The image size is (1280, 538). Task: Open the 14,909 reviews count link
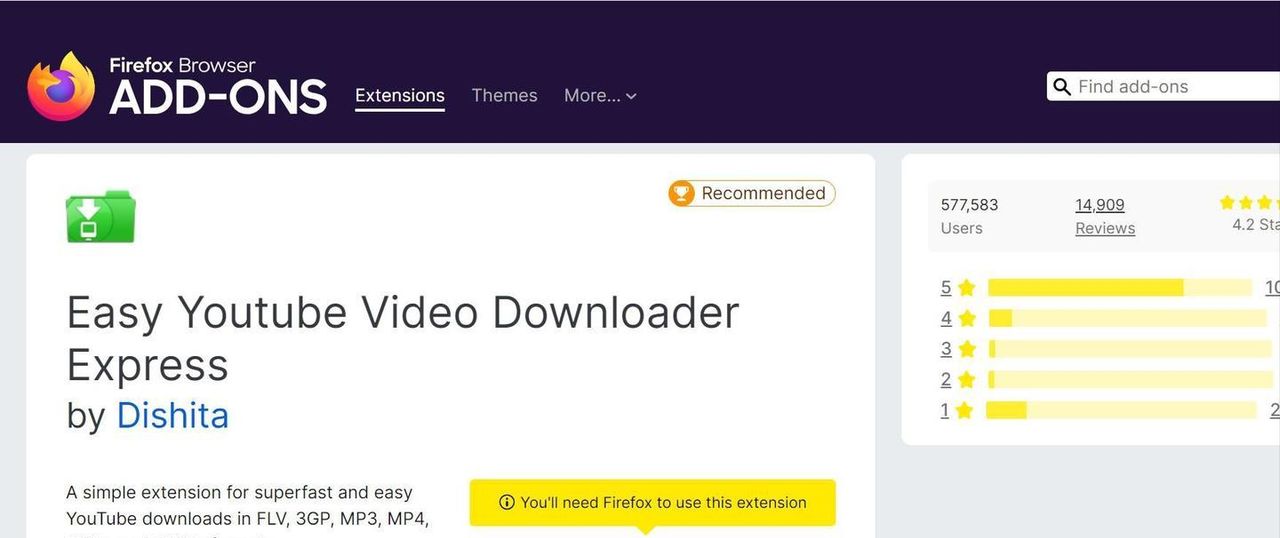coord(1100,205)
